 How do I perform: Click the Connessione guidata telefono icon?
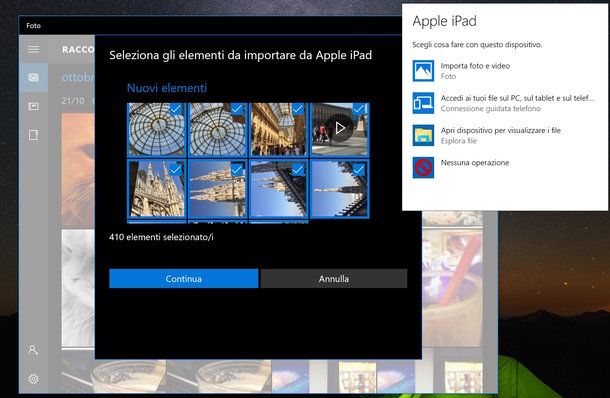(x=423, y=103)
